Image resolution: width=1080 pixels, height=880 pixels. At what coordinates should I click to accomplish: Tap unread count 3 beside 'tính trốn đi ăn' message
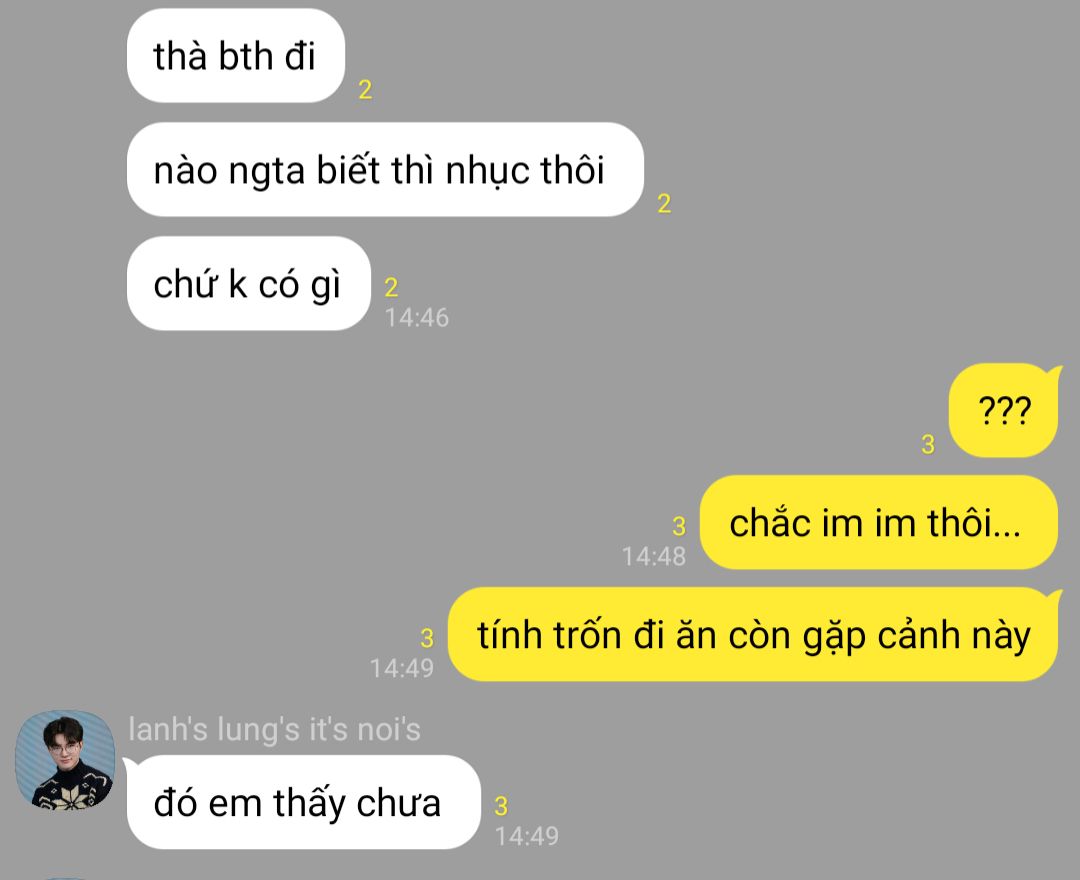pos(427,638)
